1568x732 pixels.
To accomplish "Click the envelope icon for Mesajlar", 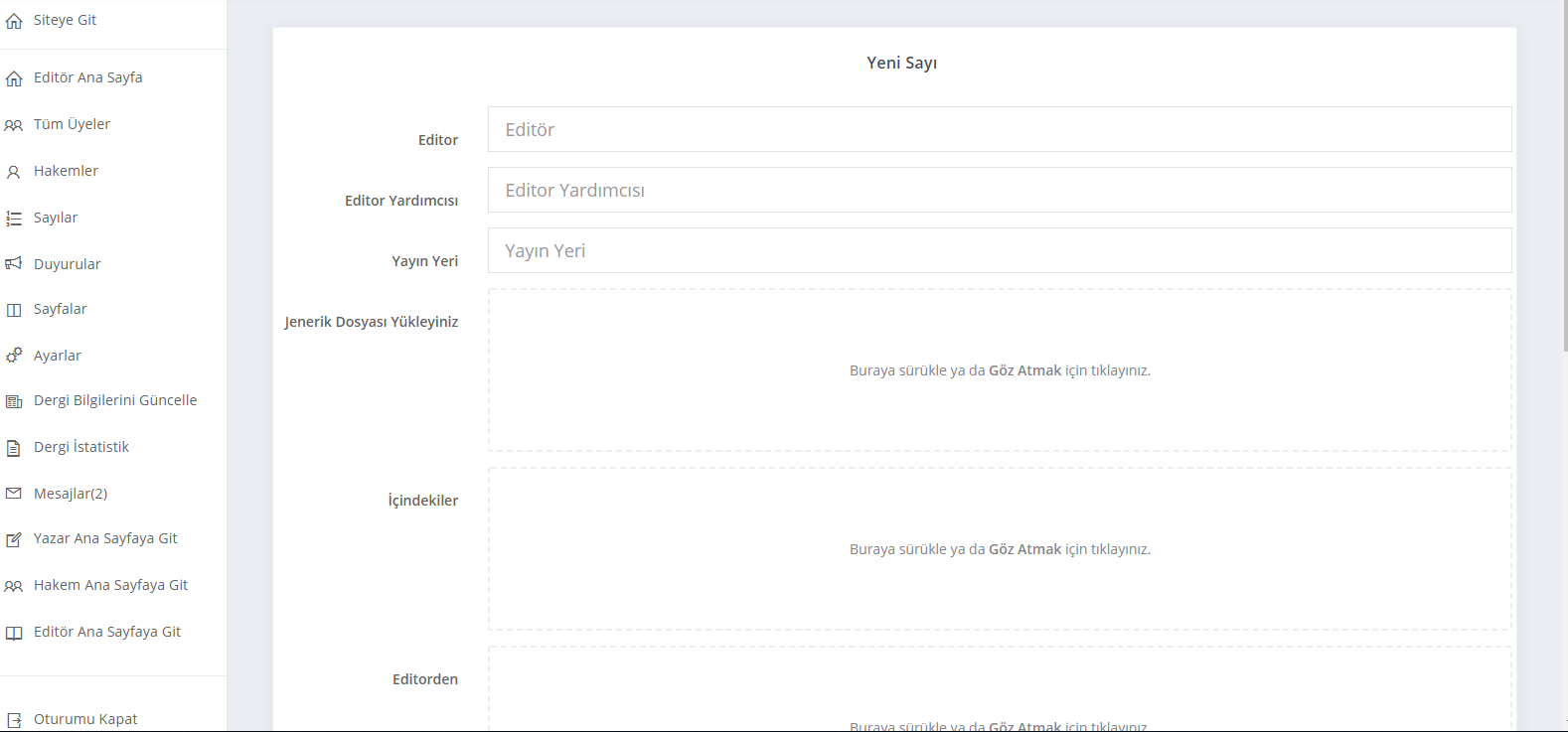I will [x=14, y=494].
